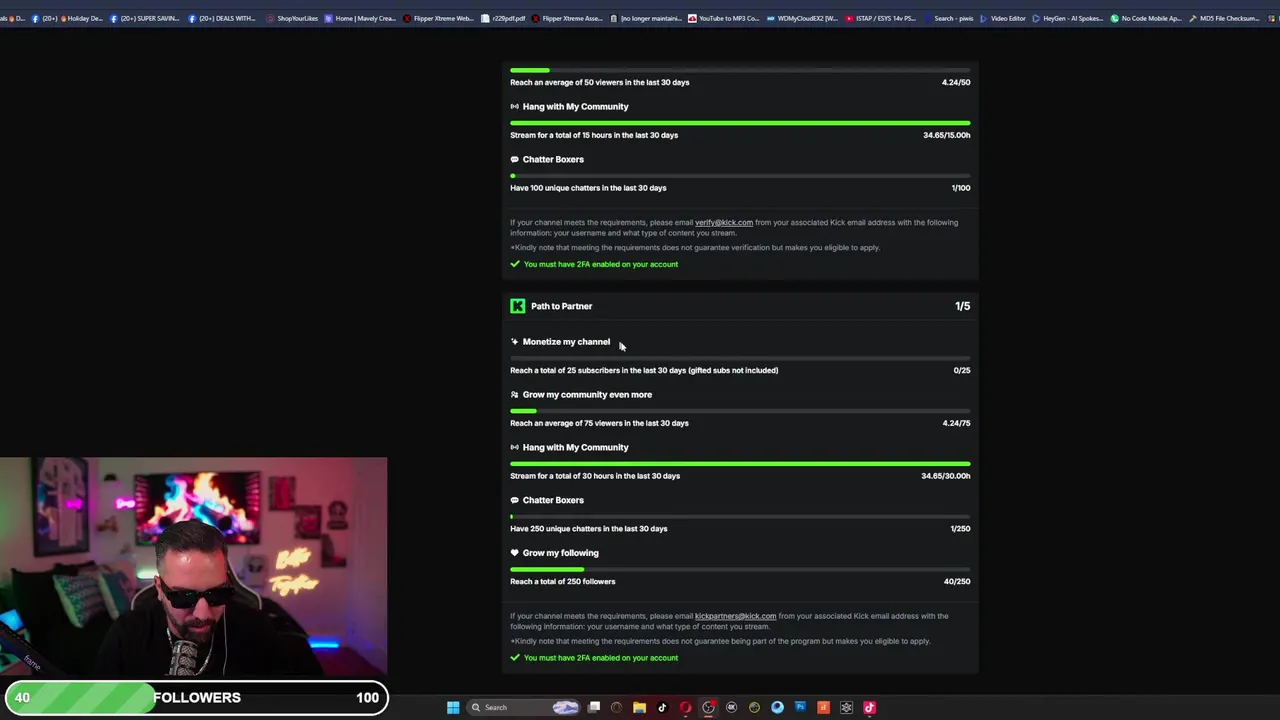Click the Monetize my channel heading

click(566, 342)
